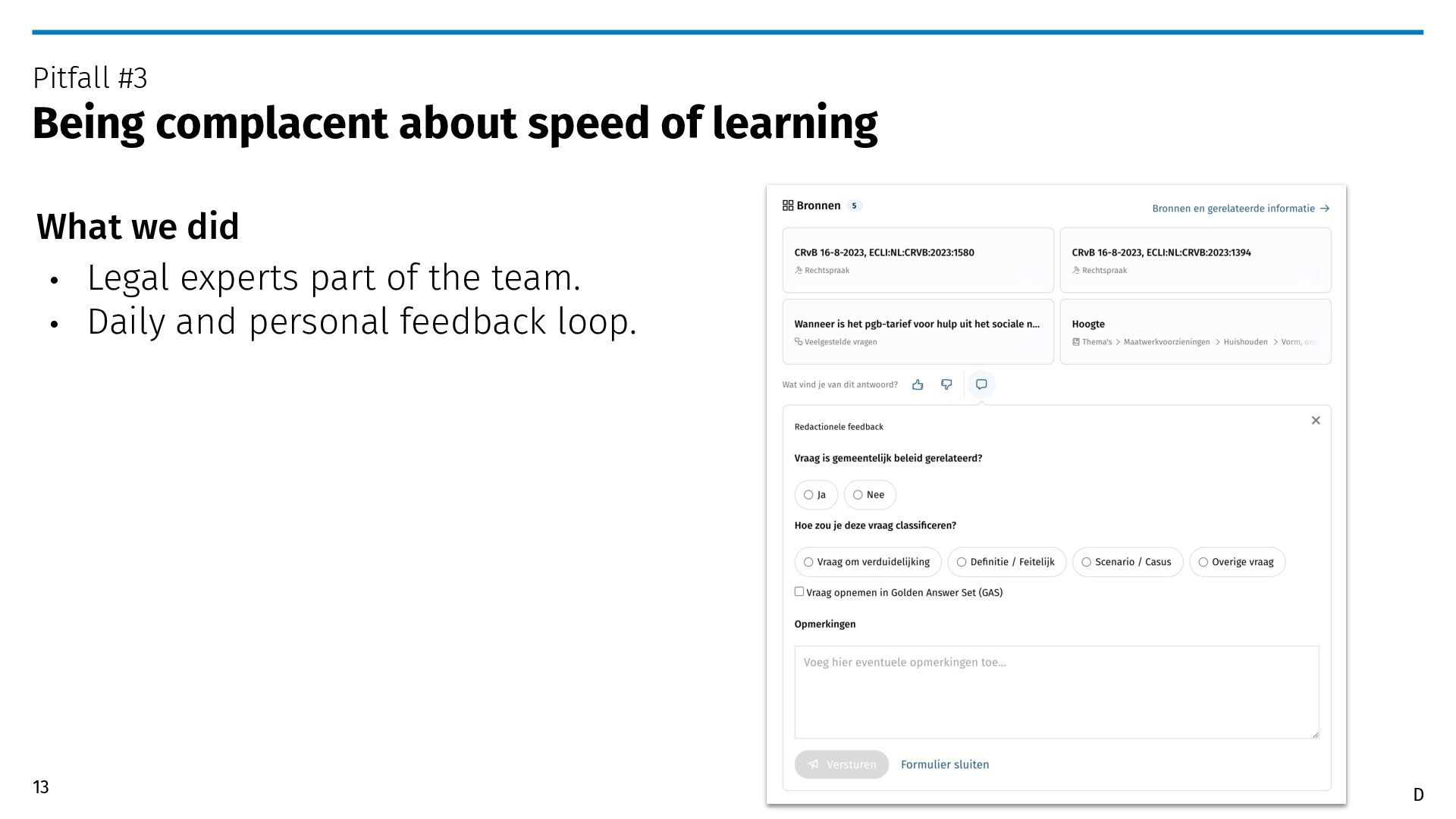
Task: Open the CRvB ECLI:NL:CRVB:2023:1394 source card
Action: coord(1195,260)
